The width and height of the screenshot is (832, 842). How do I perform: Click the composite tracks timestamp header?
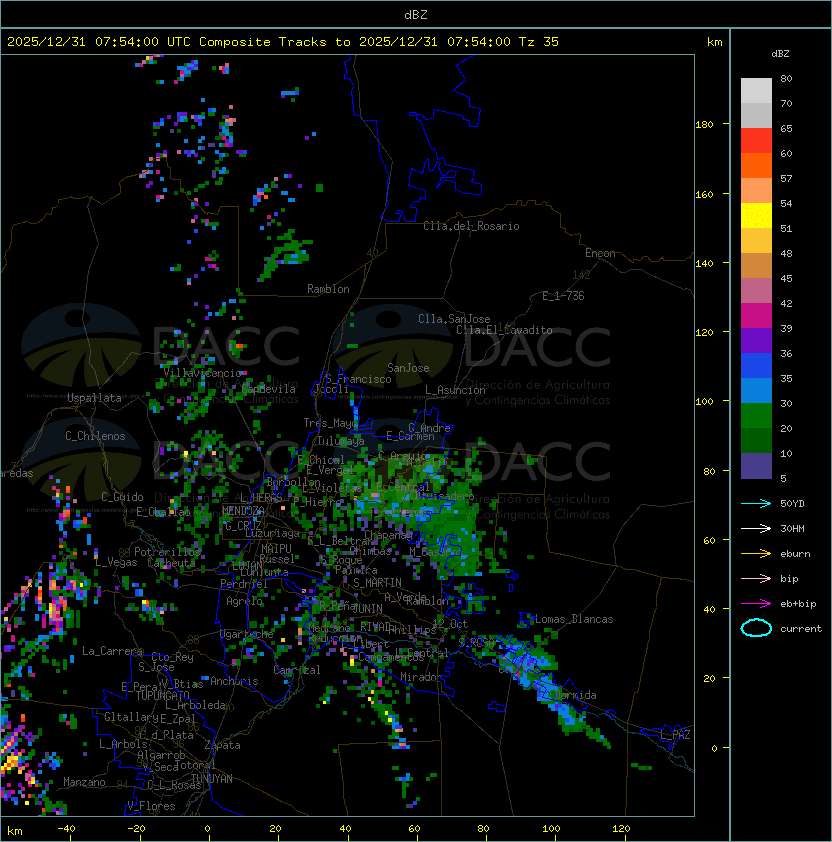[x=283, y=42]
